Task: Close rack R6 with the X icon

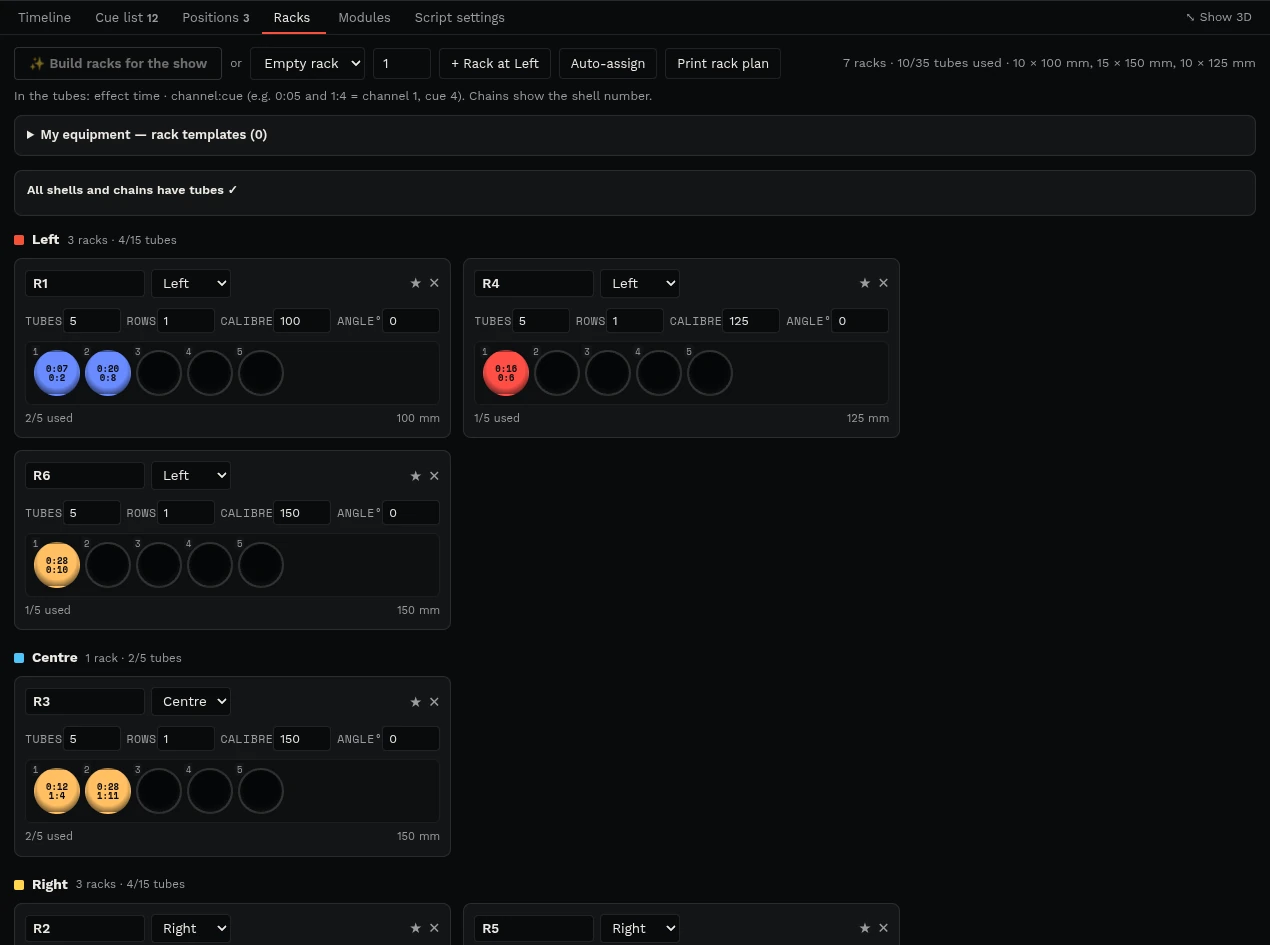Action: pyautogui.click(x=434, y=476)
